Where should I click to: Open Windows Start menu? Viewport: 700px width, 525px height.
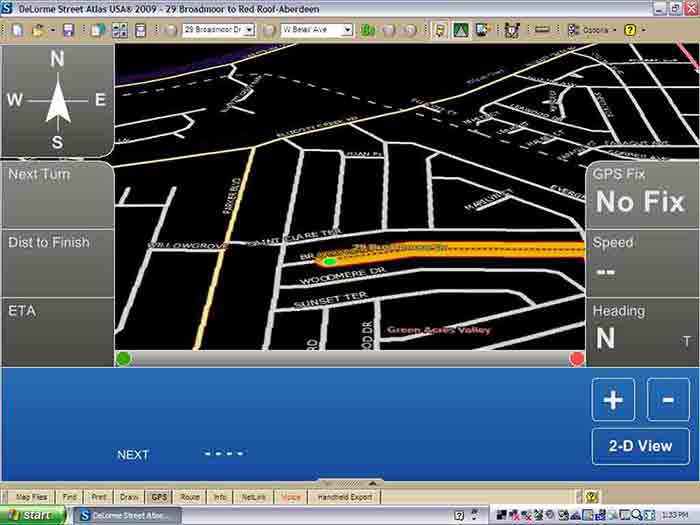pyautogui.click(x=32, y=515)
